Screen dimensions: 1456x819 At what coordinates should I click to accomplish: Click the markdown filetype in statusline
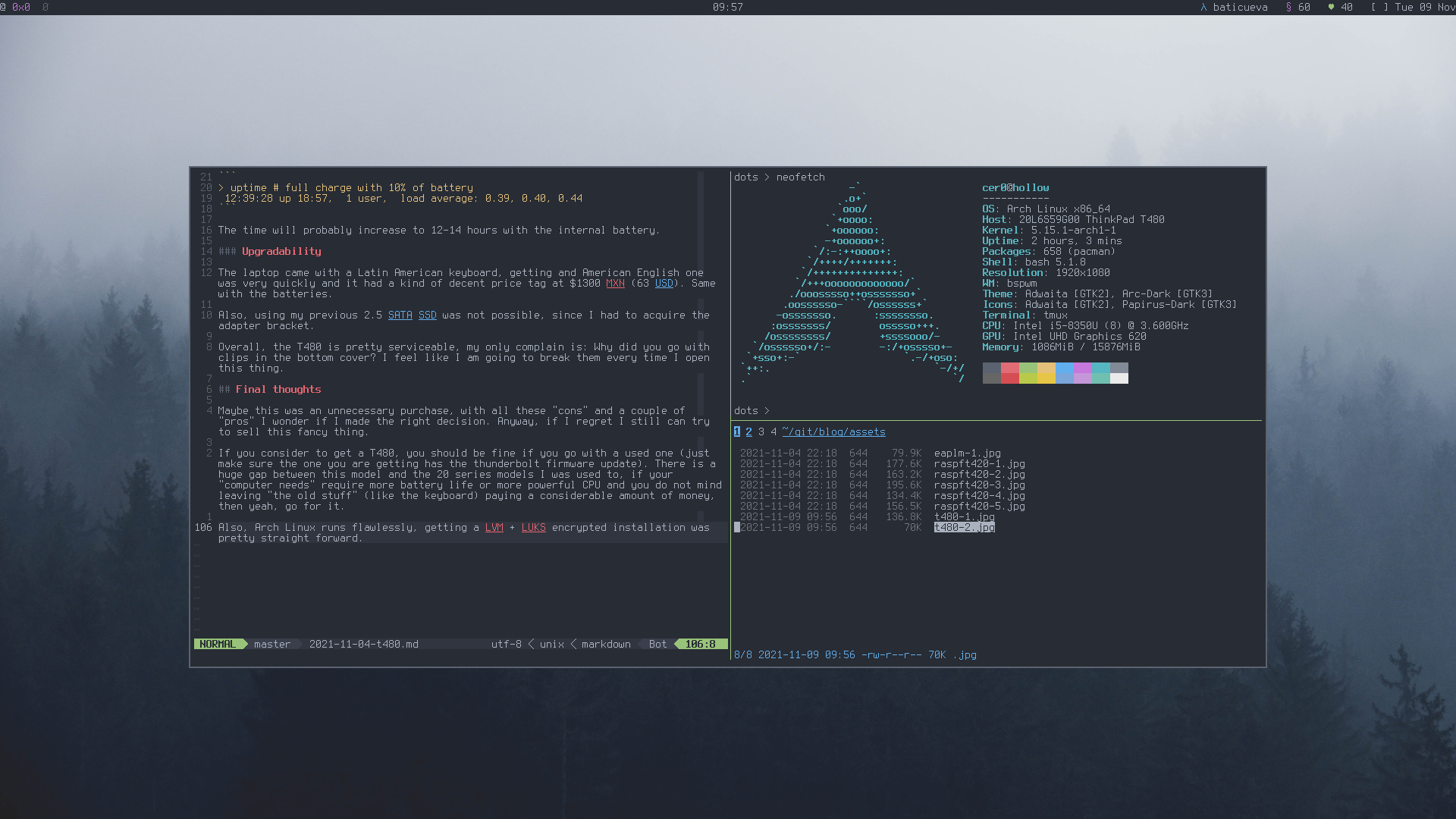(x=606, y=644)
